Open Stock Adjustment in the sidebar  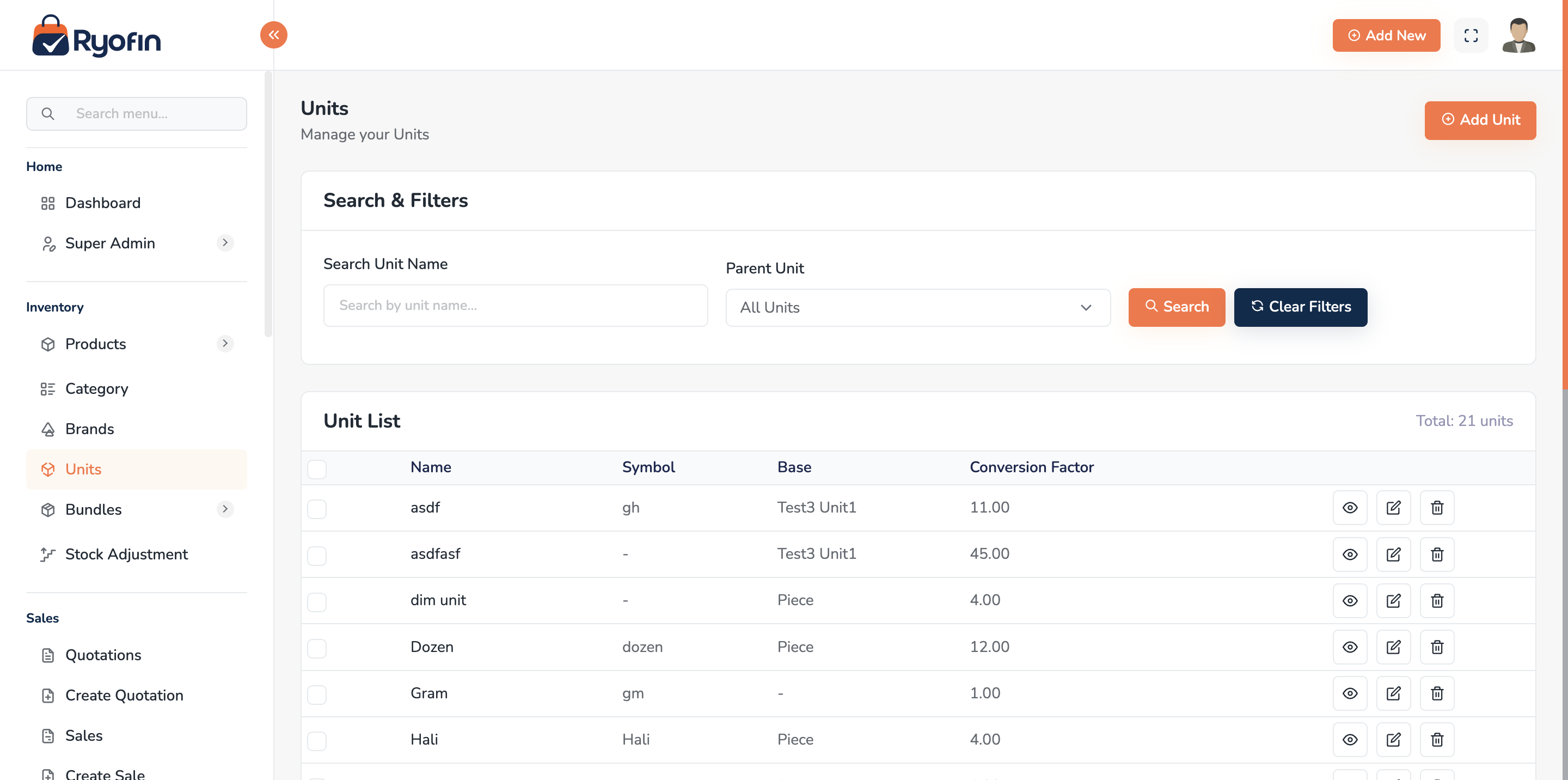(x=136, y=554)
